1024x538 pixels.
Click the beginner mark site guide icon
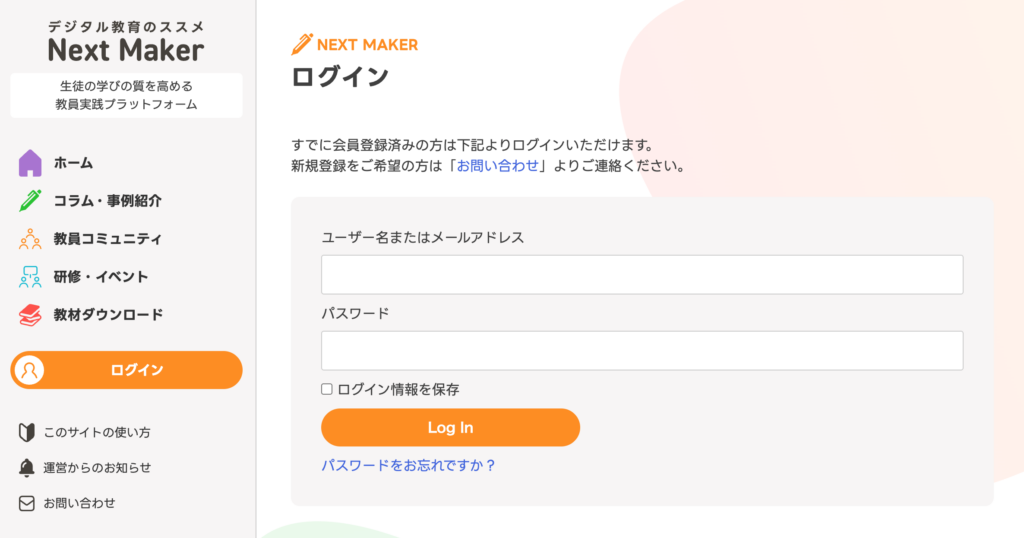27,433
